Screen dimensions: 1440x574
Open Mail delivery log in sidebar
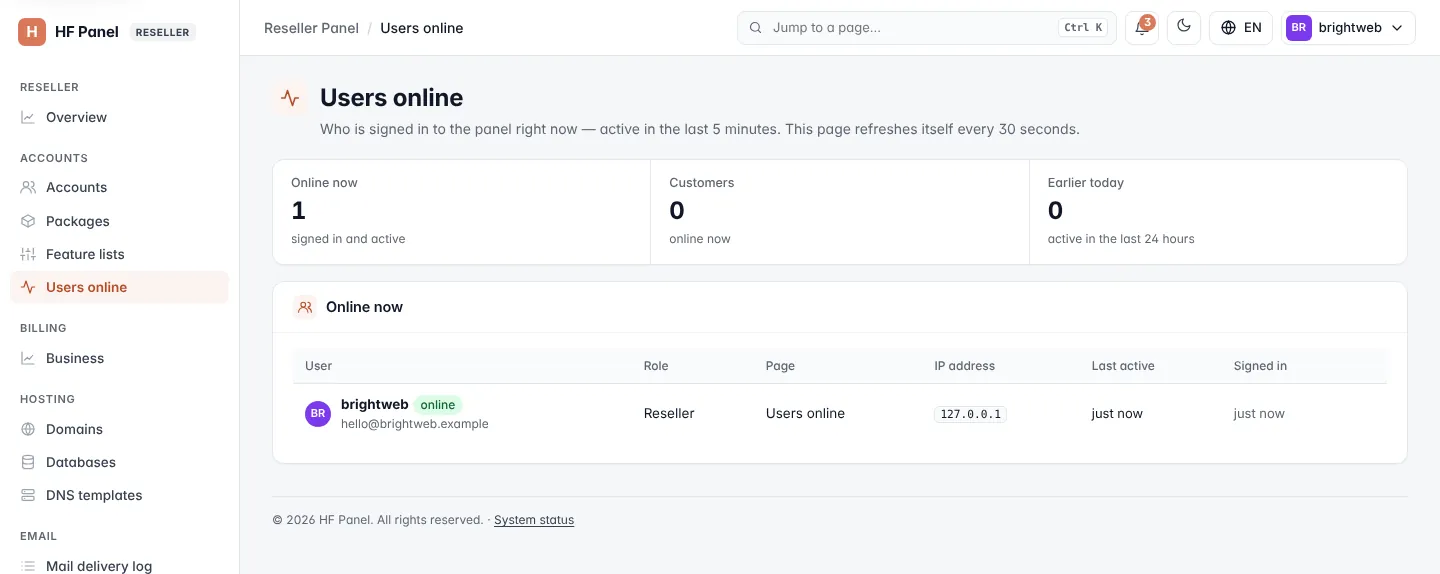tap(119, 566)
